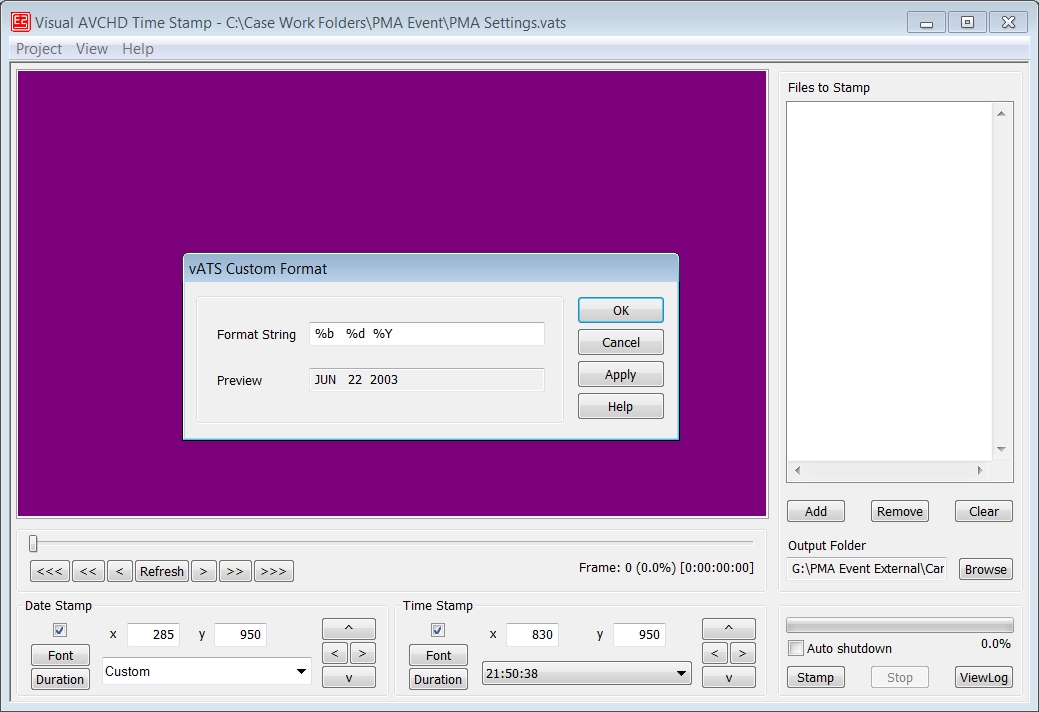This screenshot has width=1039, height=712.
Task: Click Date Stamp y field showing 950
Action: 241,635
